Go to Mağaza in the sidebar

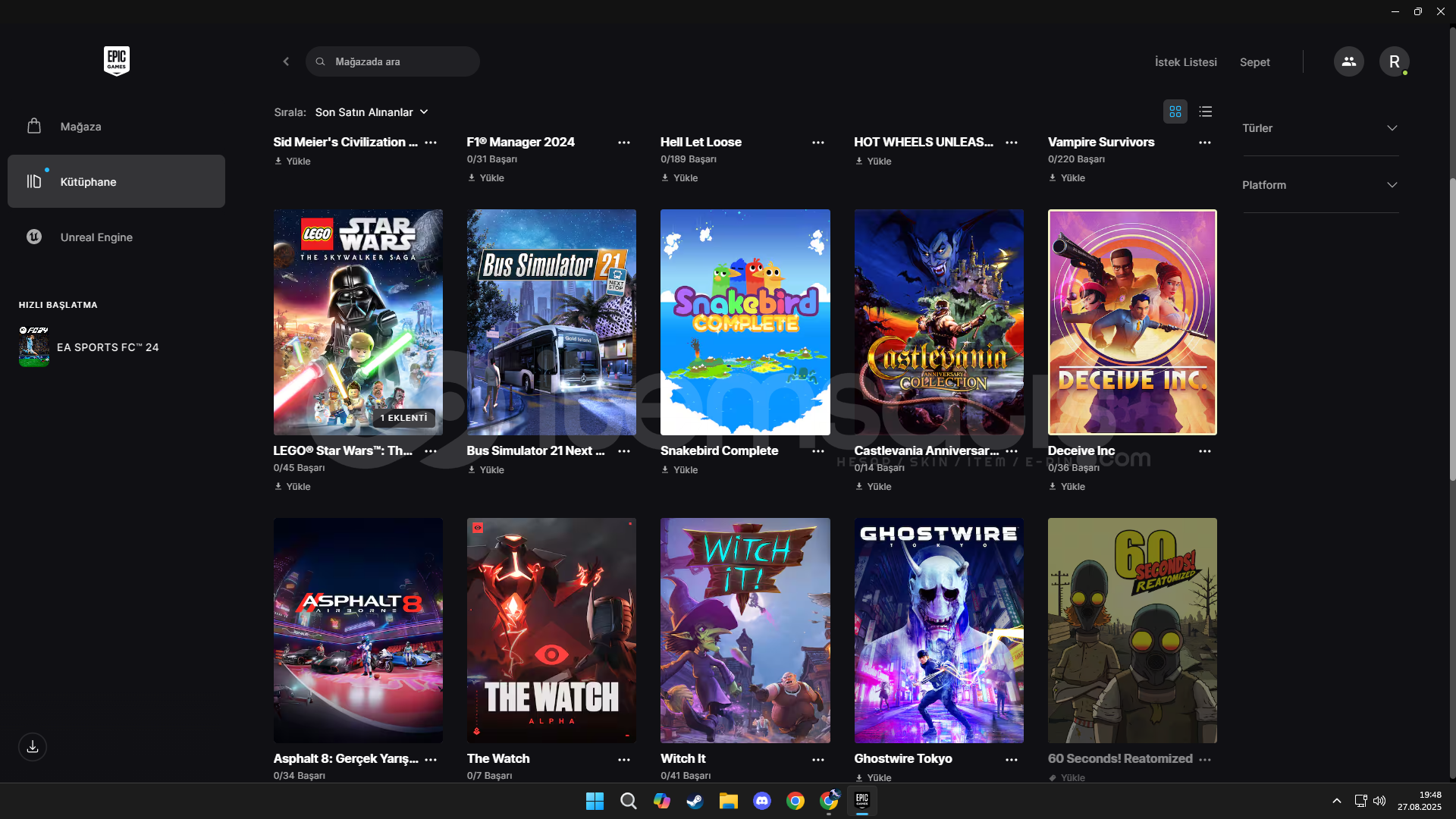point(116,127)
